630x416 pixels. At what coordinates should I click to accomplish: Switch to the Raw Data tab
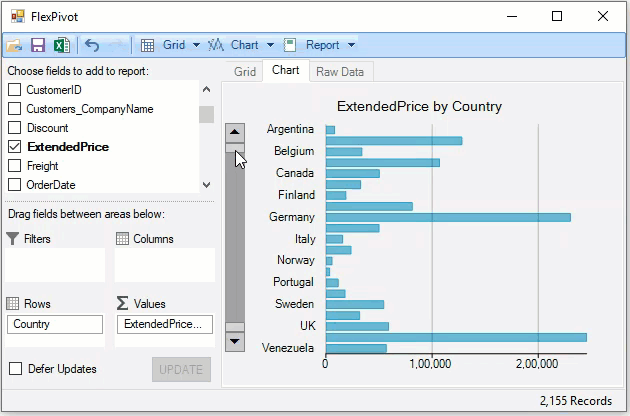pyautogui.click(x=340, y=72)
